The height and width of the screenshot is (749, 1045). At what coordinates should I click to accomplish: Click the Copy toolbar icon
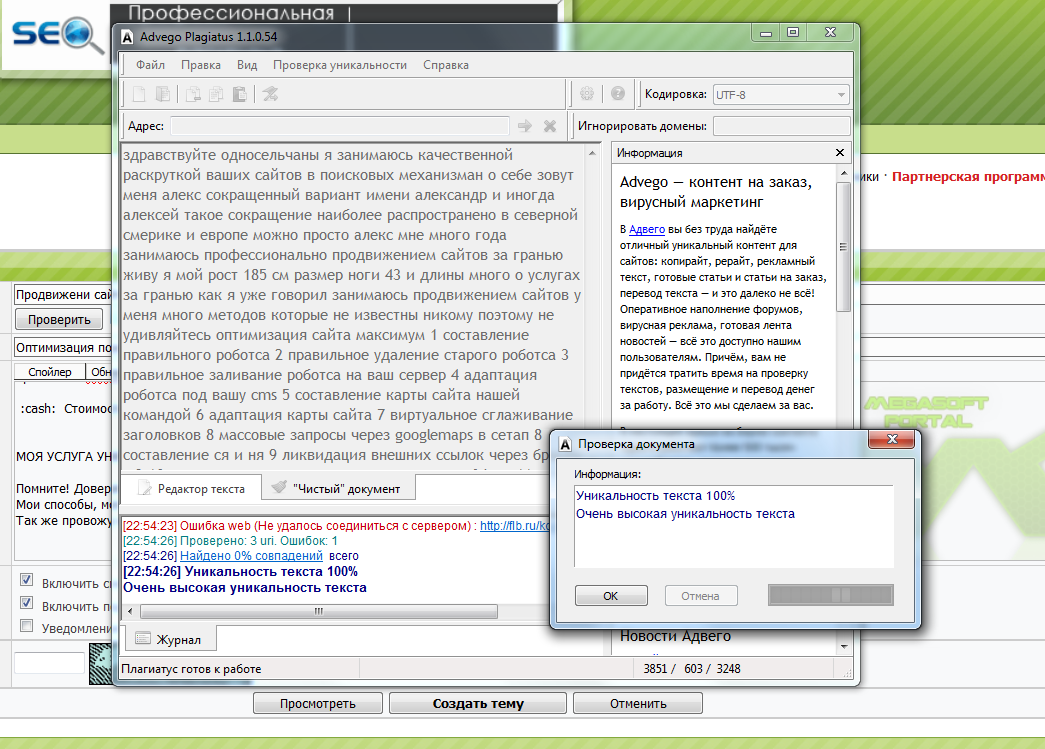216,94
